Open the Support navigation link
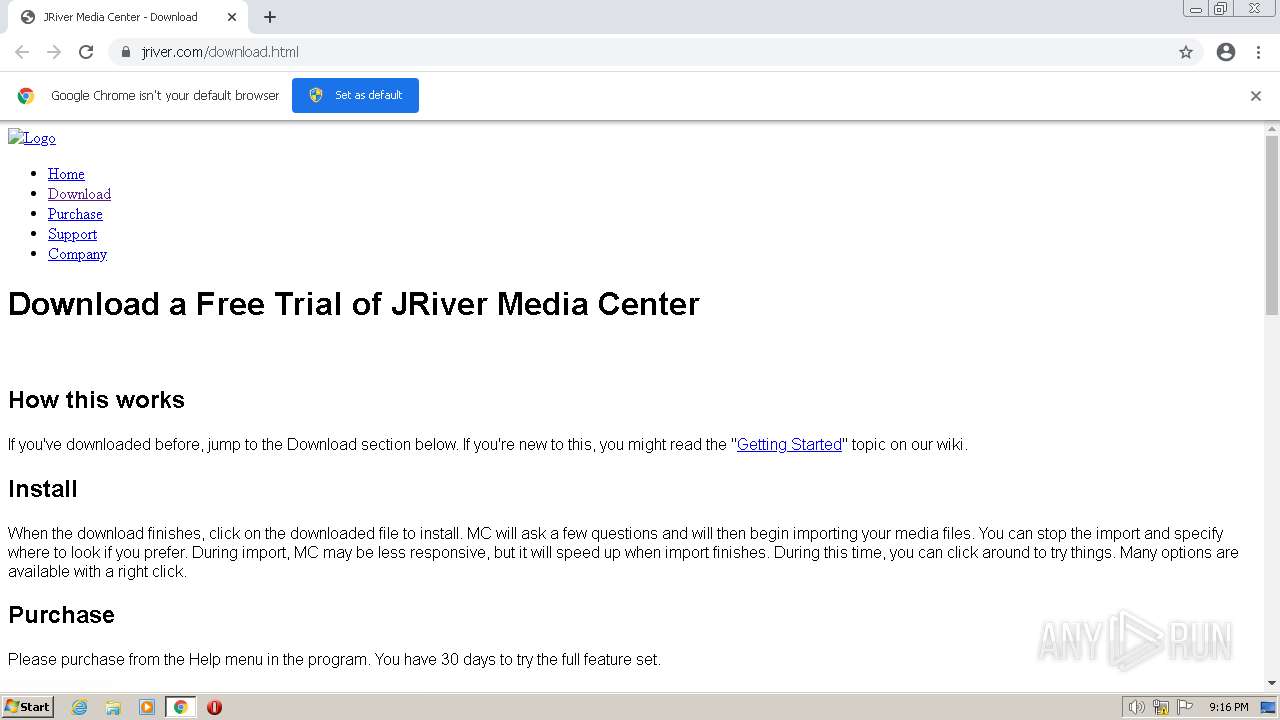The image size is (1280, 720). coord(72,234)
